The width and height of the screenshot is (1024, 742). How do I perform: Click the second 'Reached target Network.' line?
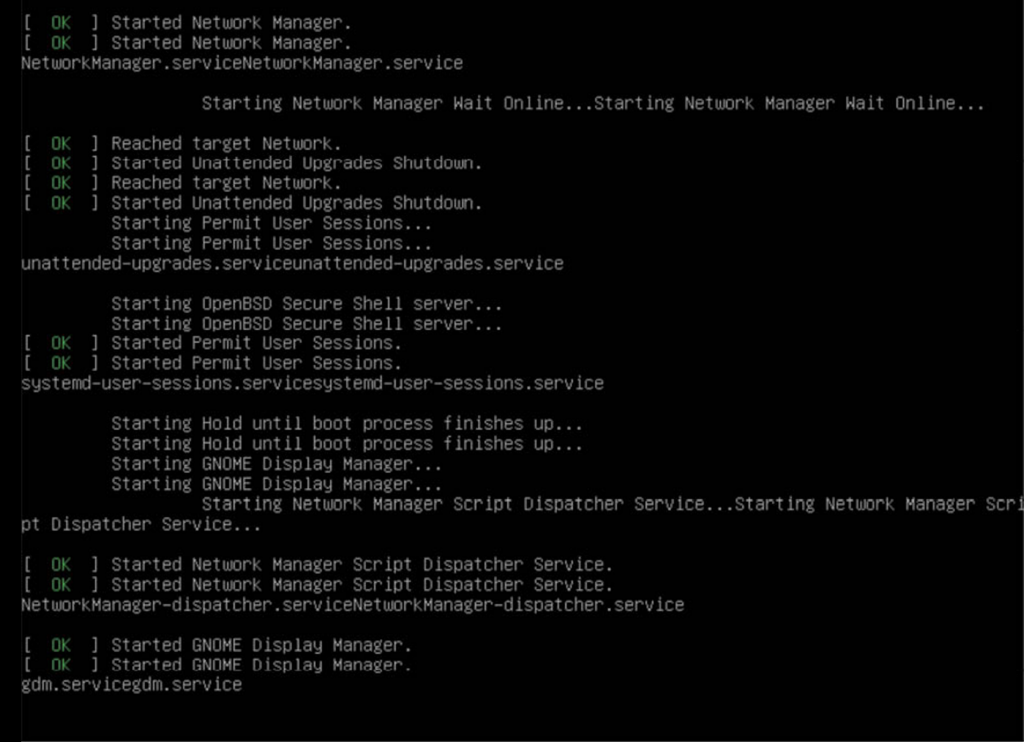point(226,183)
